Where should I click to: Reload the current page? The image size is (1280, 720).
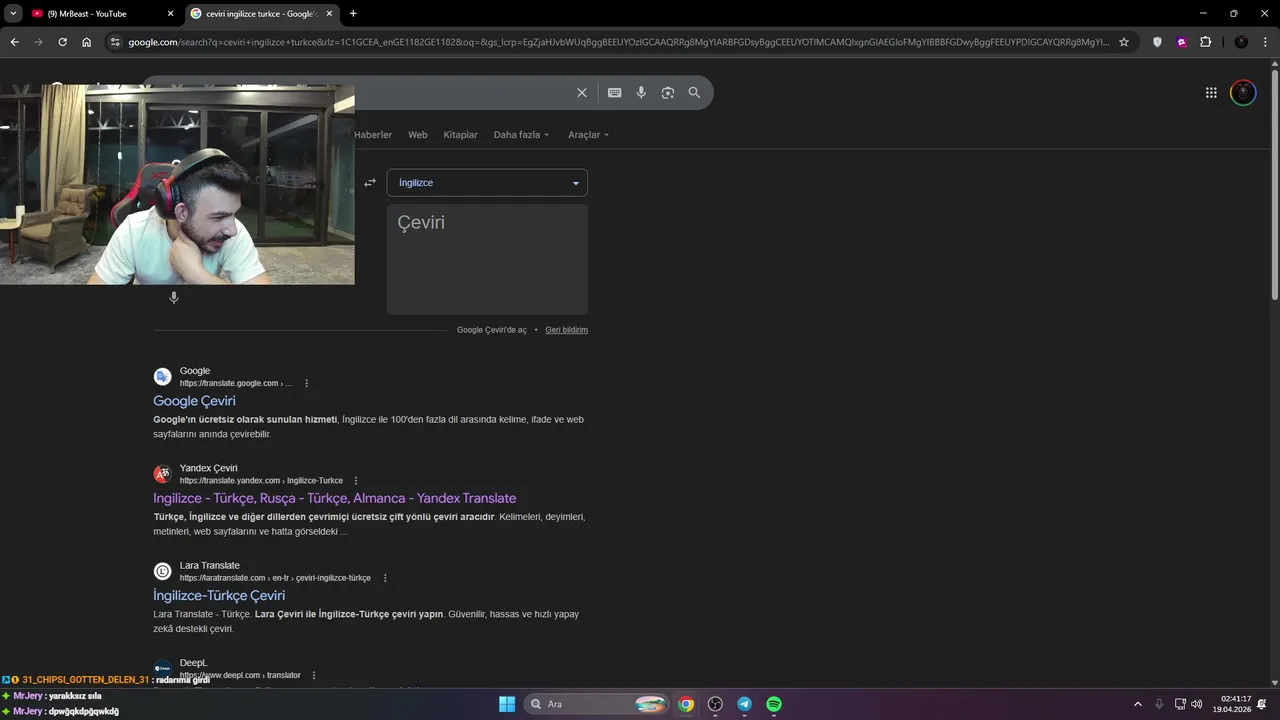click(x=62, y=42)
